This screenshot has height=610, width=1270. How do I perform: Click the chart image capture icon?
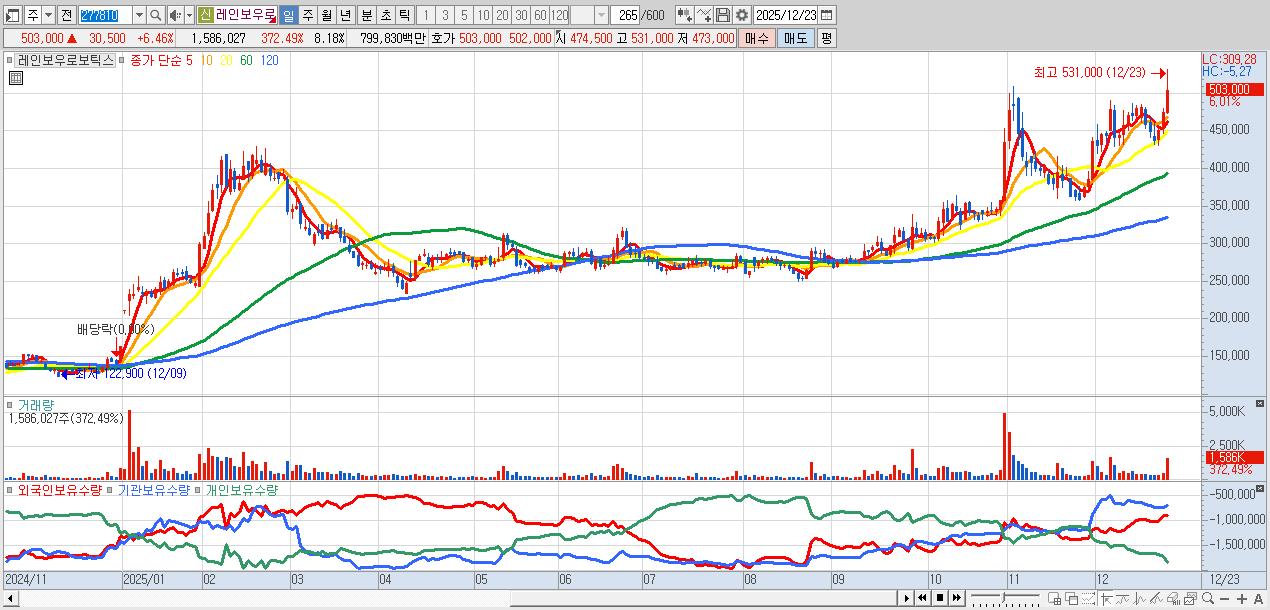click(x=1191, y=599)
